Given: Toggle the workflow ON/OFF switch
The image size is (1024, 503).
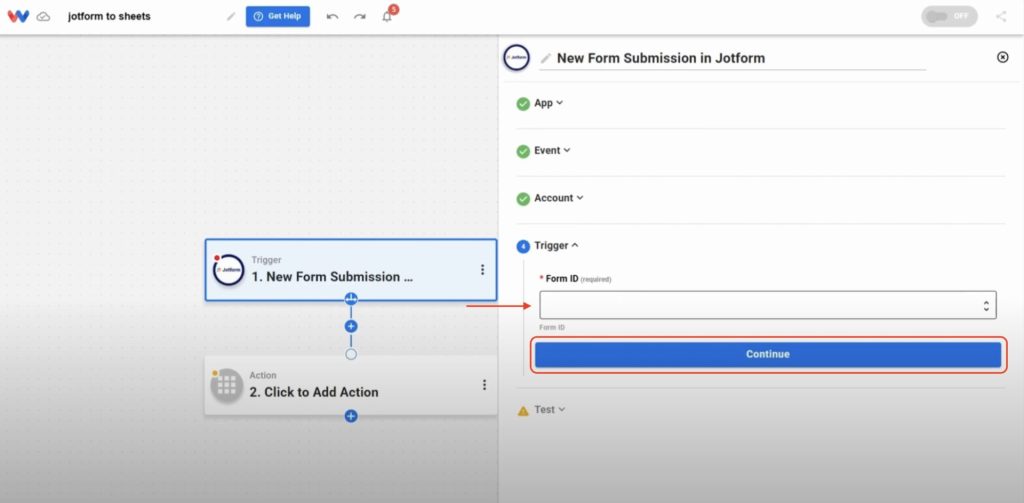Looking at the screenshot, I should [x=949, y=16].
